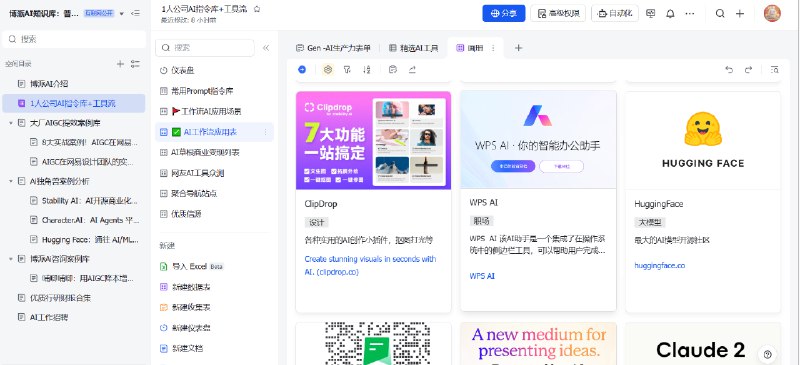
Task: Click the plus icon beside 空间目录
Action: (x=120, y=64)
